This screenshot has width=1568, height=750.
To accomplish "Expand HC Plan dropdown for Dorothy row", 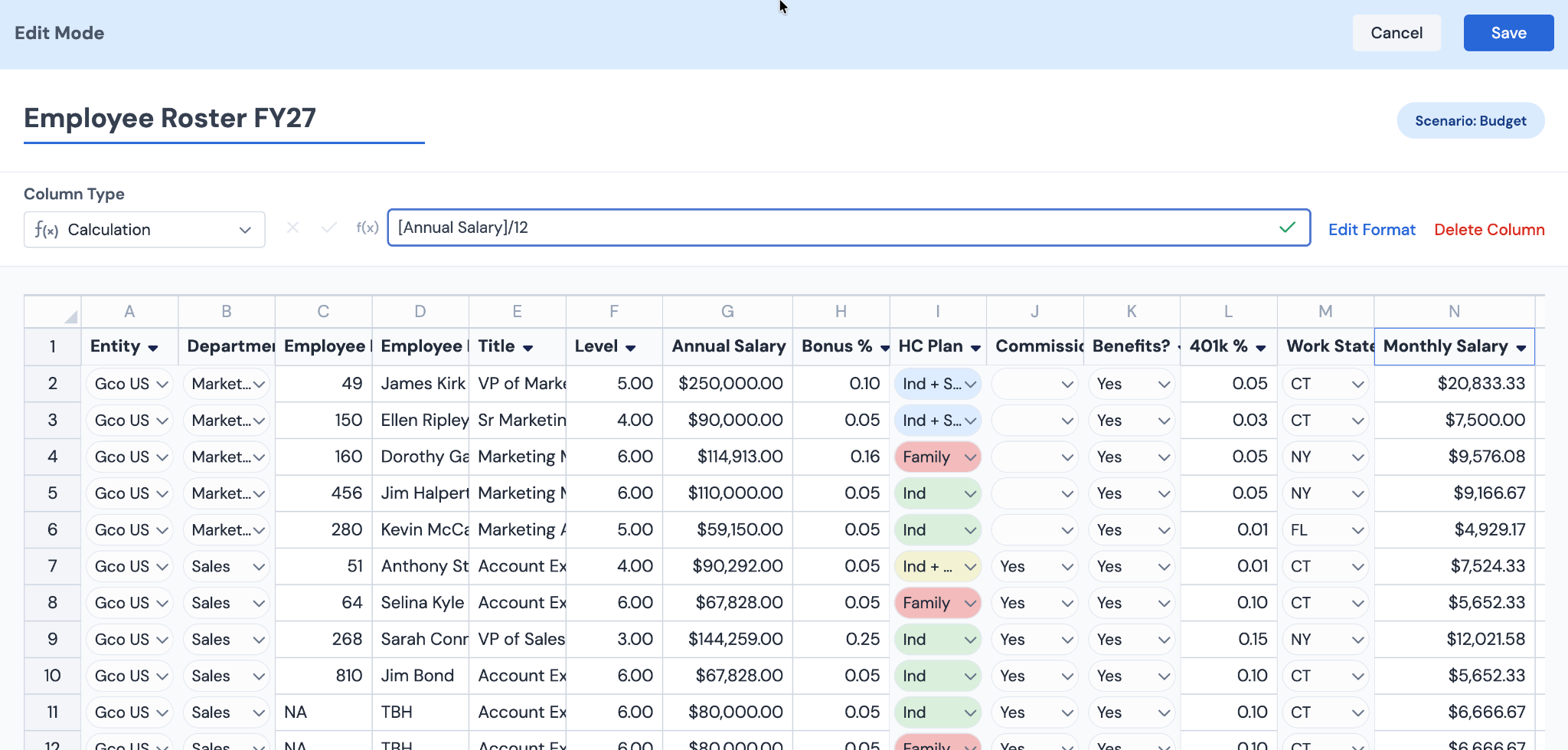I will click(970, 457).
